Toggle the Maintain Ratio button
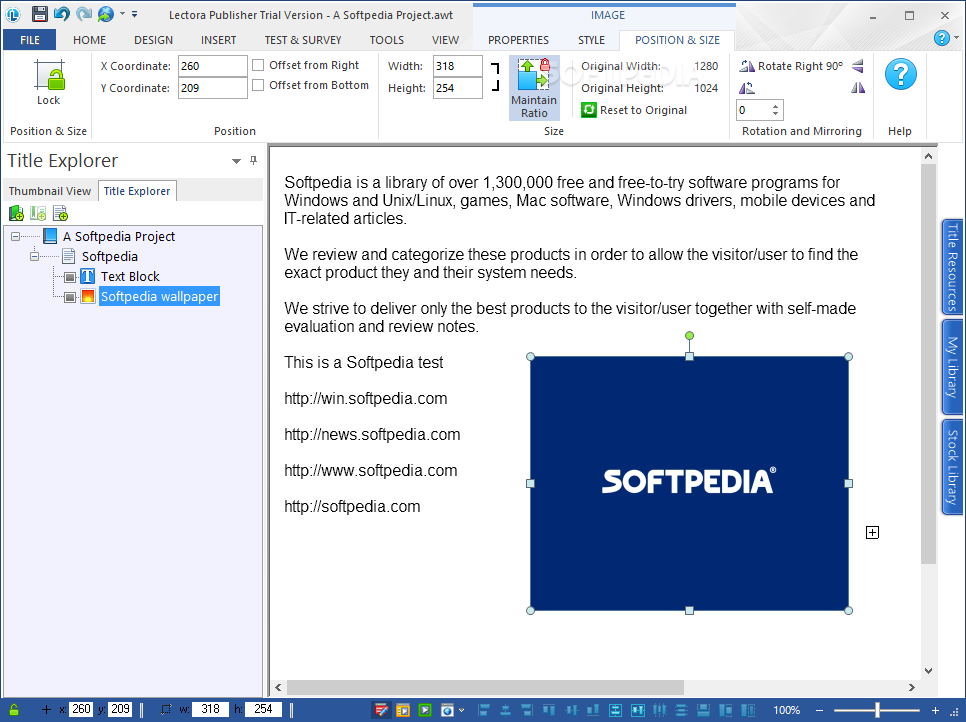Viewport: 966px width, 722px height. [534, 88]
